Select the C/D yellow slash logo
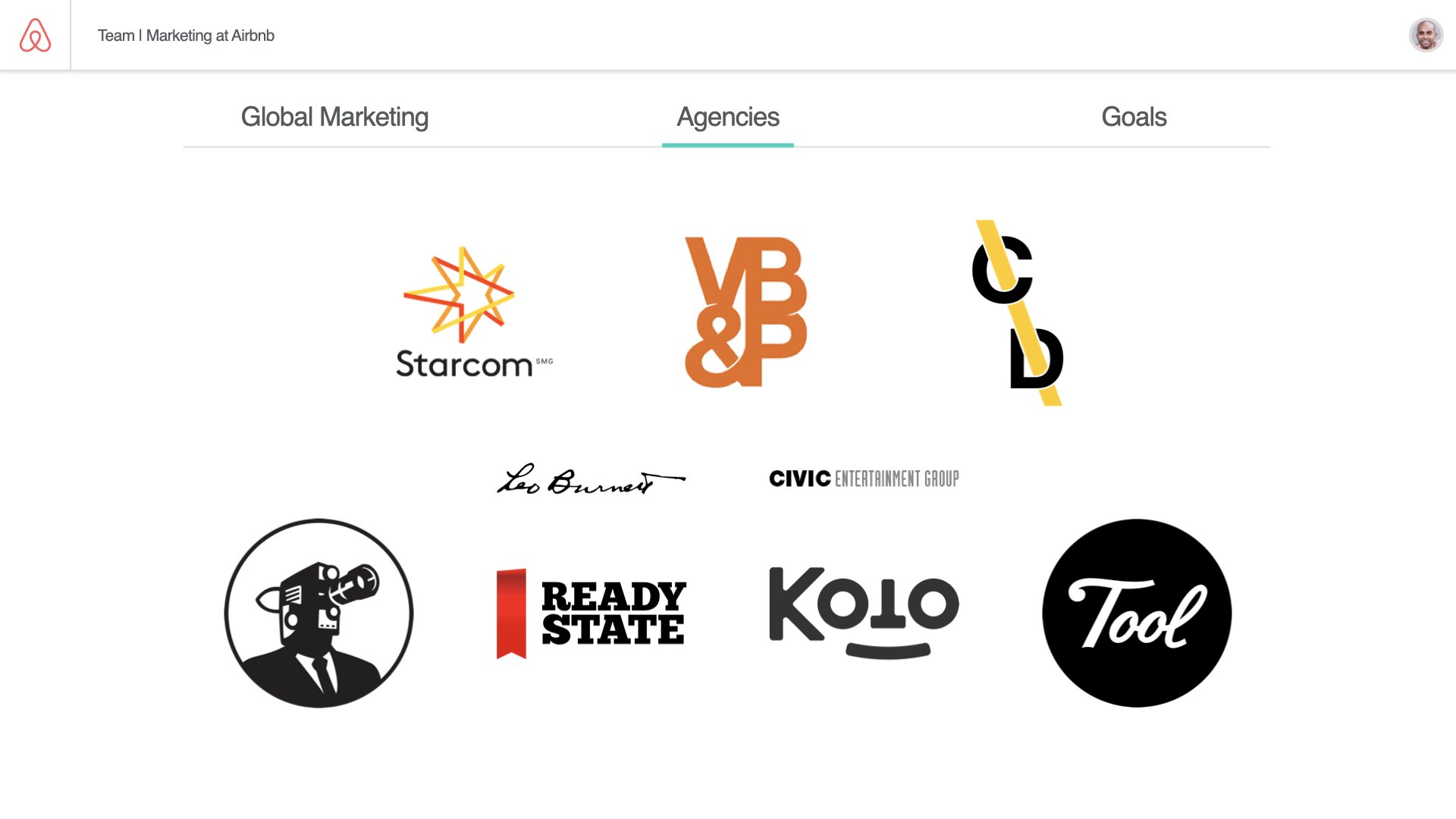Screen dimensions: 1456x819 1018,312
